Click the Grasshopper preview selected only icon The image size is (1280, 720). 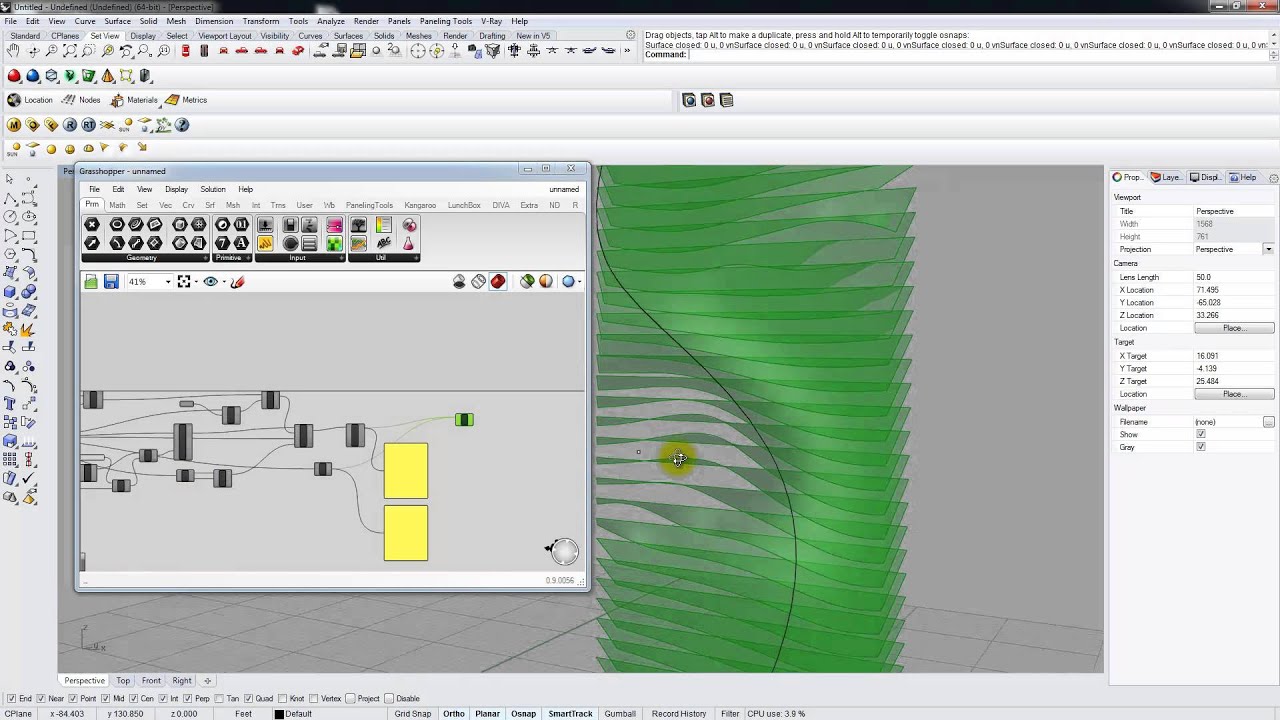pos(527,282)
